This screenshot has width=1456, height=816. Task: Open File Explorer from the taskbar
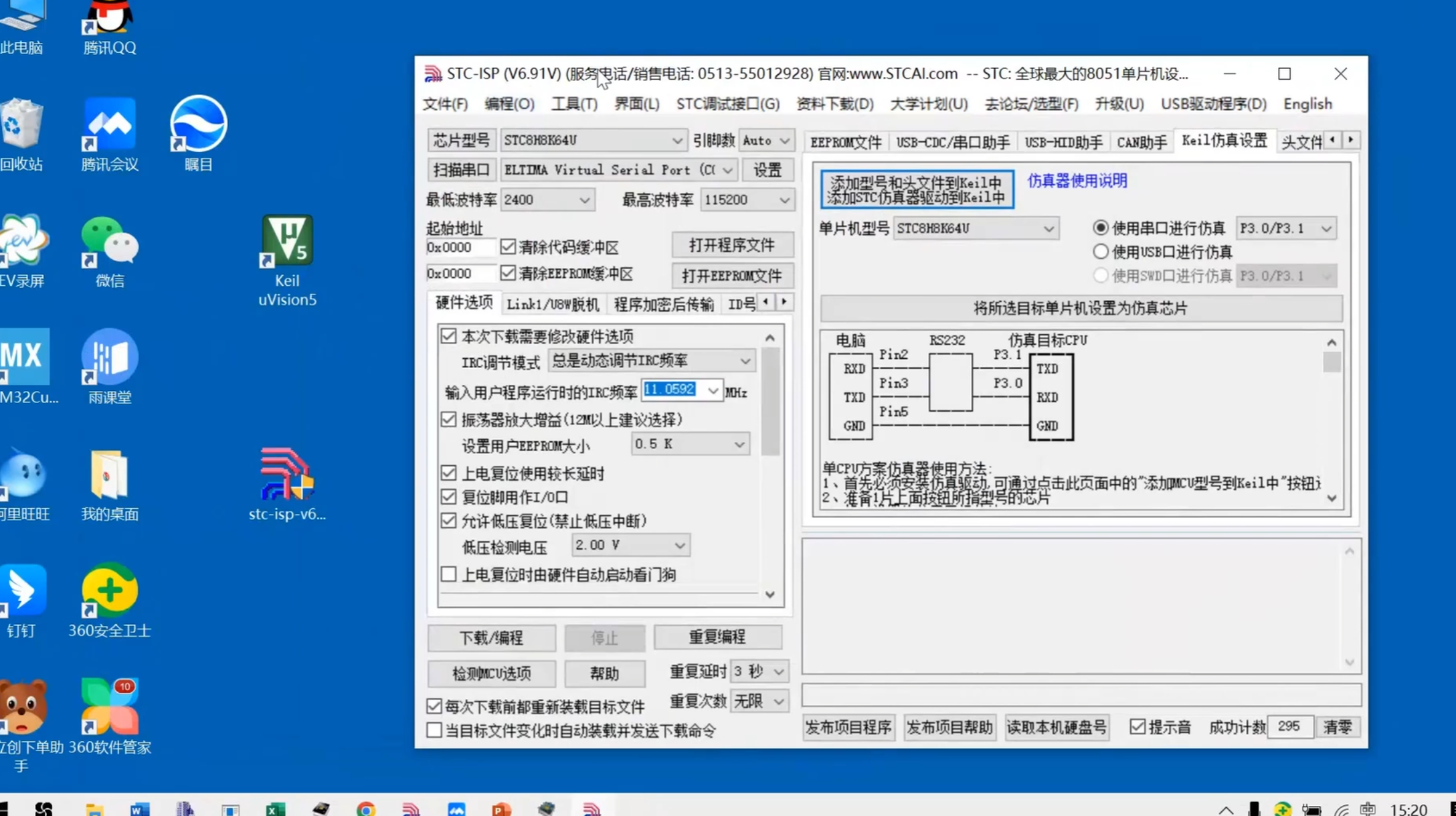point(94,809)
